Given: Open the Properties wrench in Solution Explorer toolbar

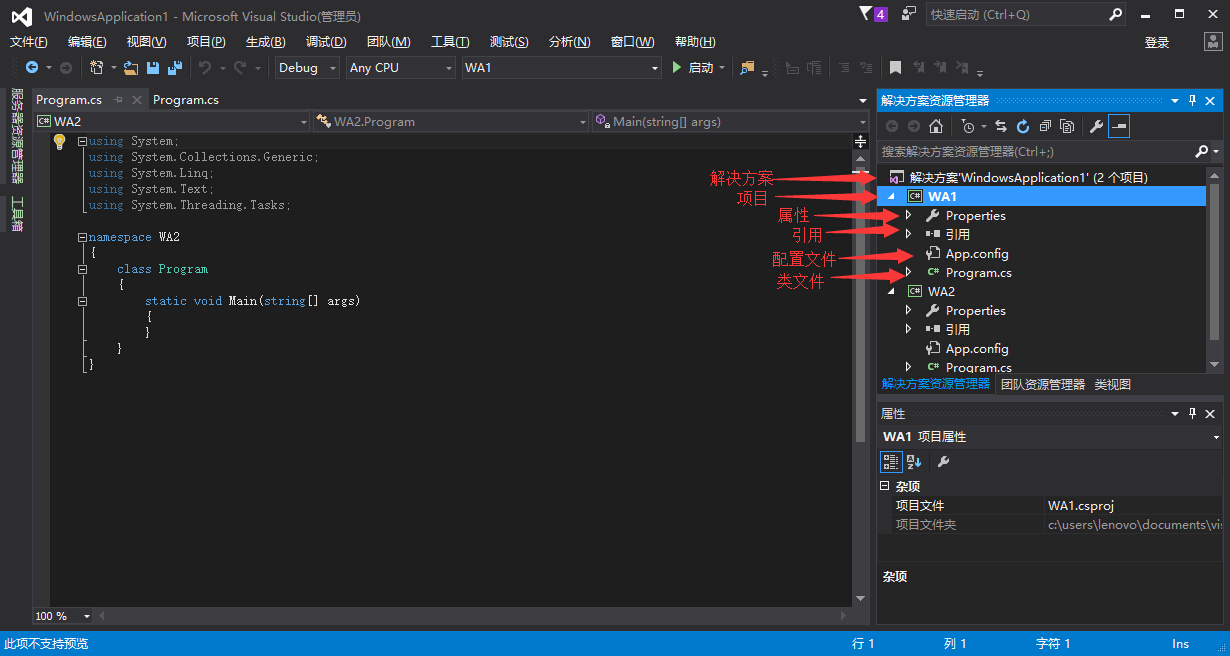Looking at the screenshot, I should [x=1096, y=126].
